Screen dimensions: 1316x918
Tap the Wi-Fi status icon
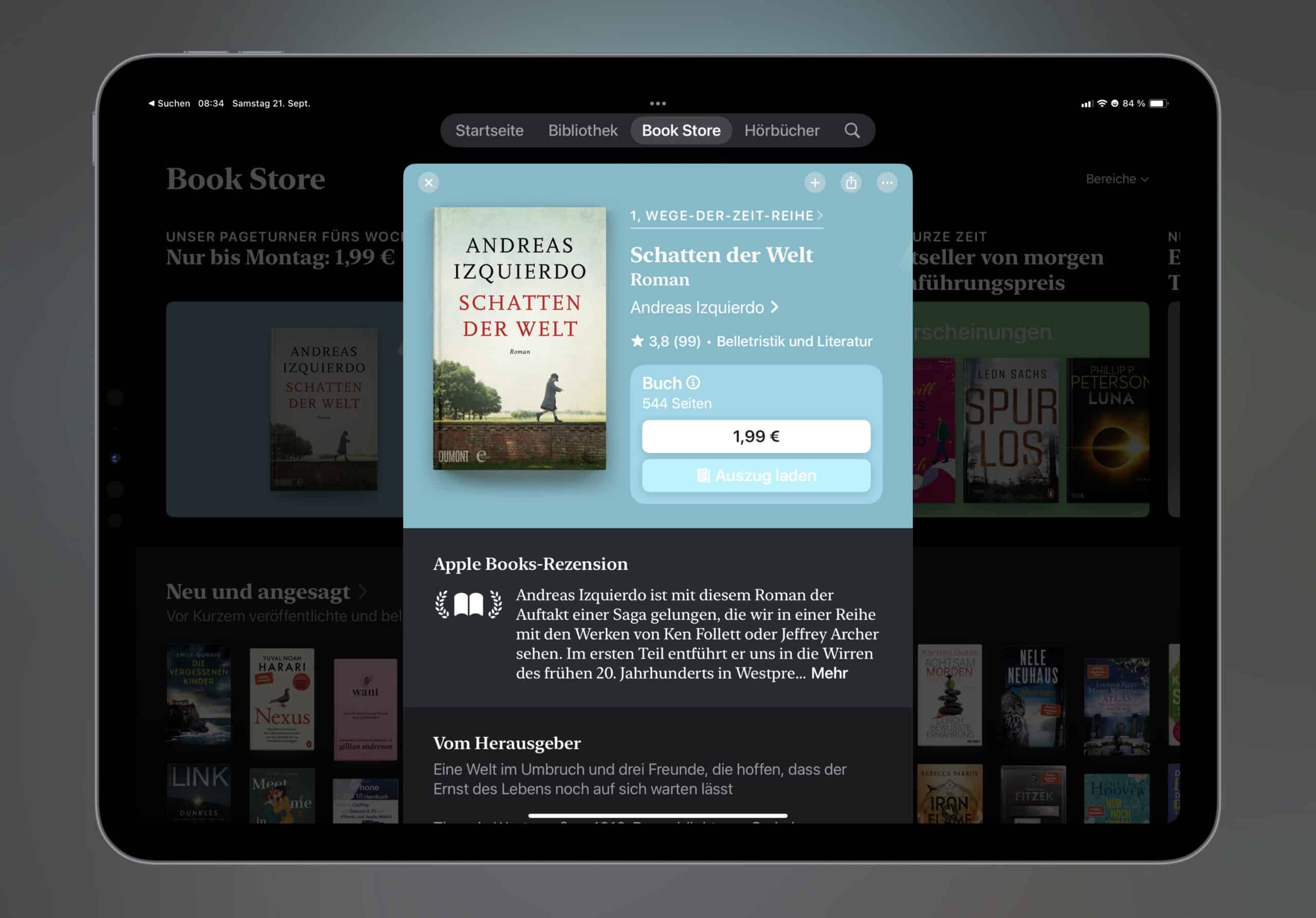tap(1102, 104)
